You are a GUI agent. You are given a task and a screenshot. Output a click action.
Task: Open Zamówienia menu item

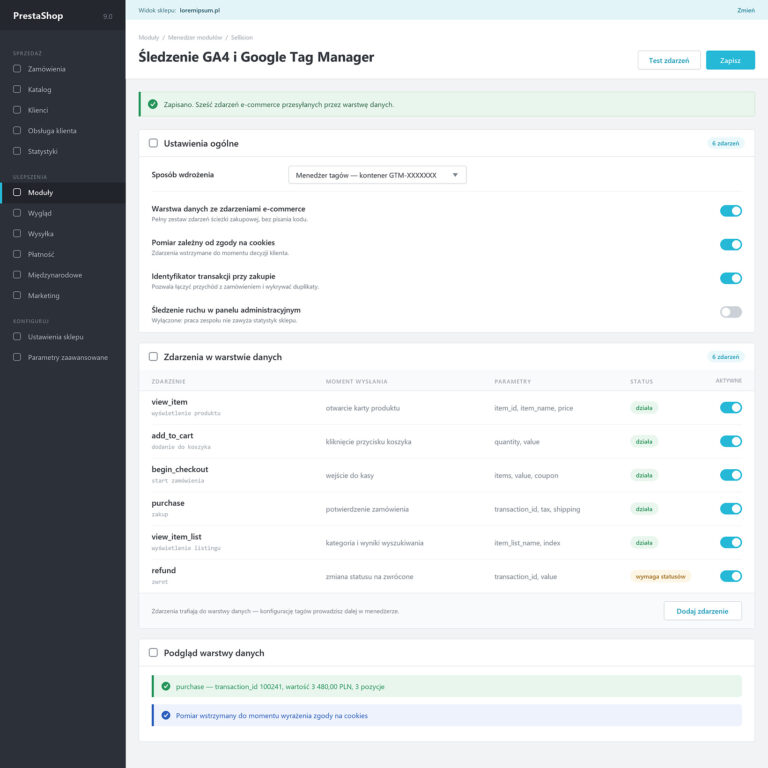click(63, 69)
